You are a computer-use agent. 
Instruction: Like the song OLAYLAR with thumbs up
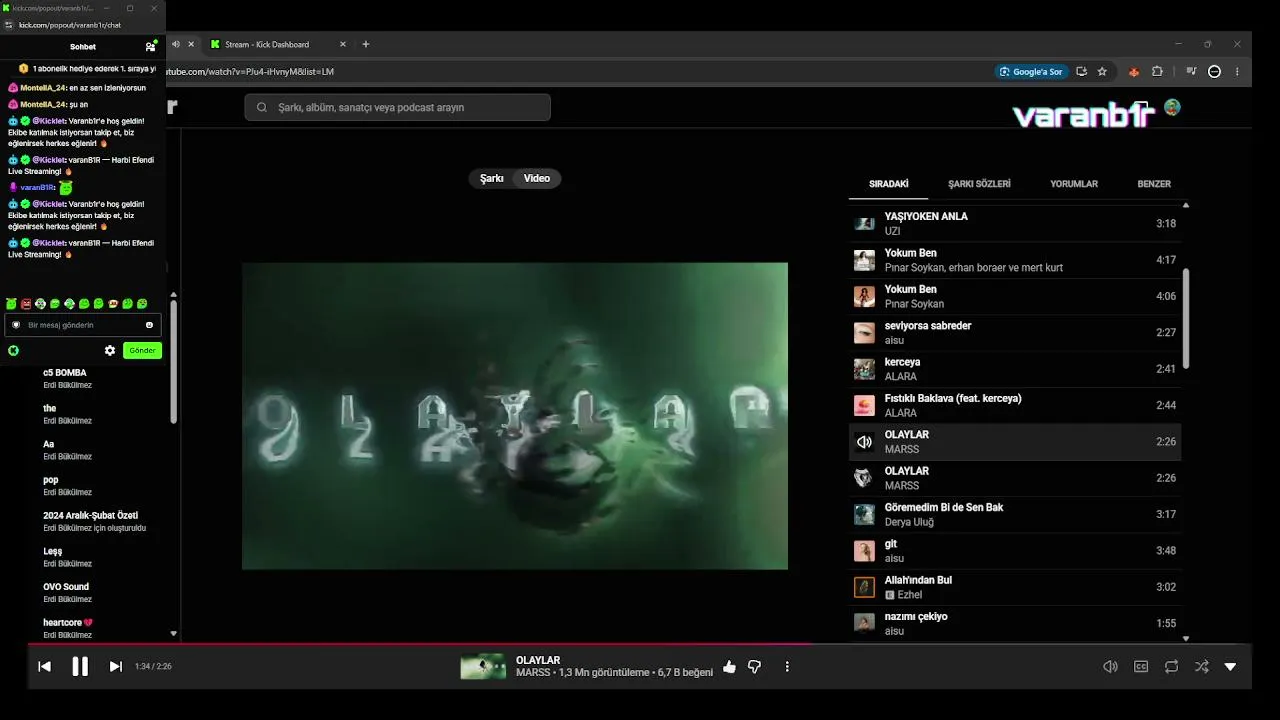click(729, 667)
